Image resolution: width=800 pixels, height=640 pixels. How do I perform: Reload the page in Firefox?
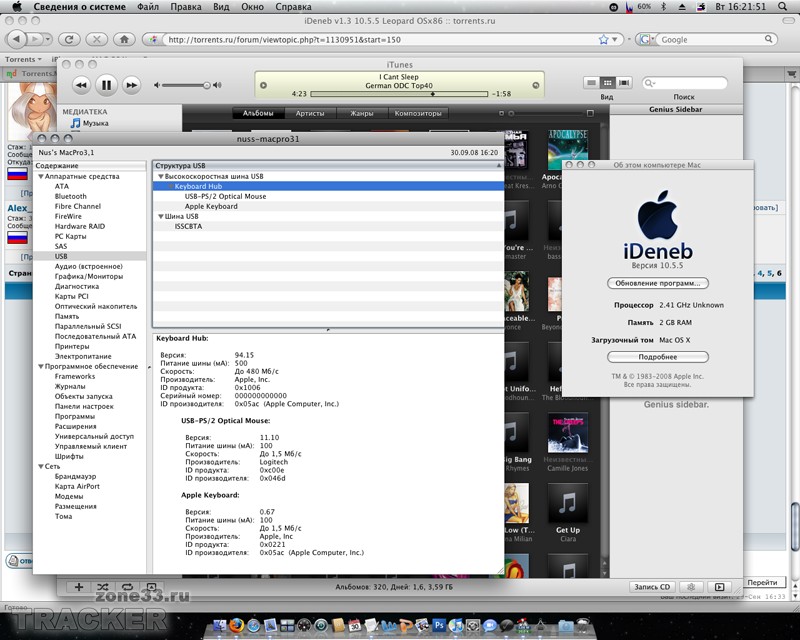[x=69, y=39]
